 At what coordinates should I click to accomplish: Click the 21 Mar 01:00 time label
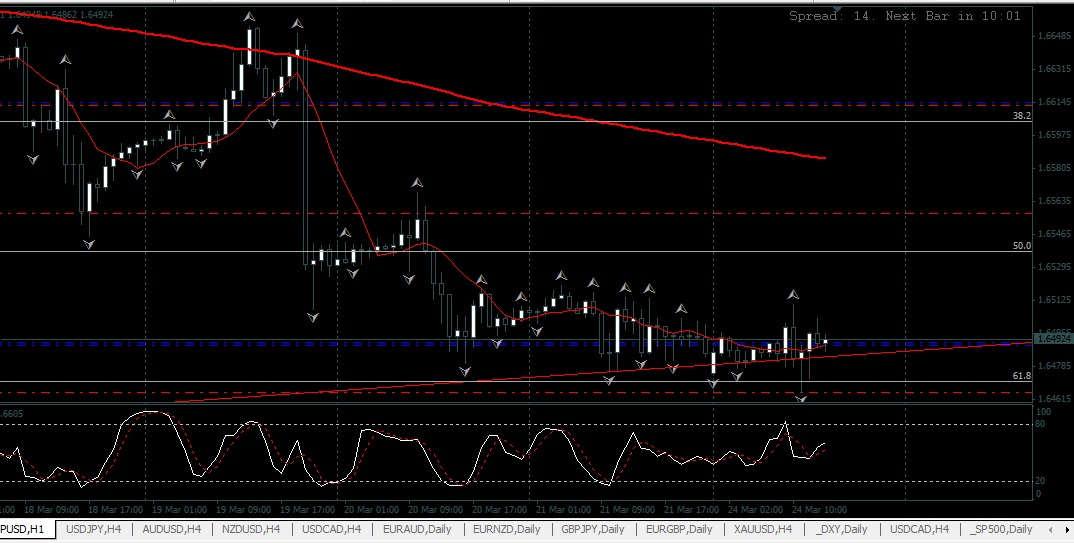pyautogui.click(x=564, y=509)
